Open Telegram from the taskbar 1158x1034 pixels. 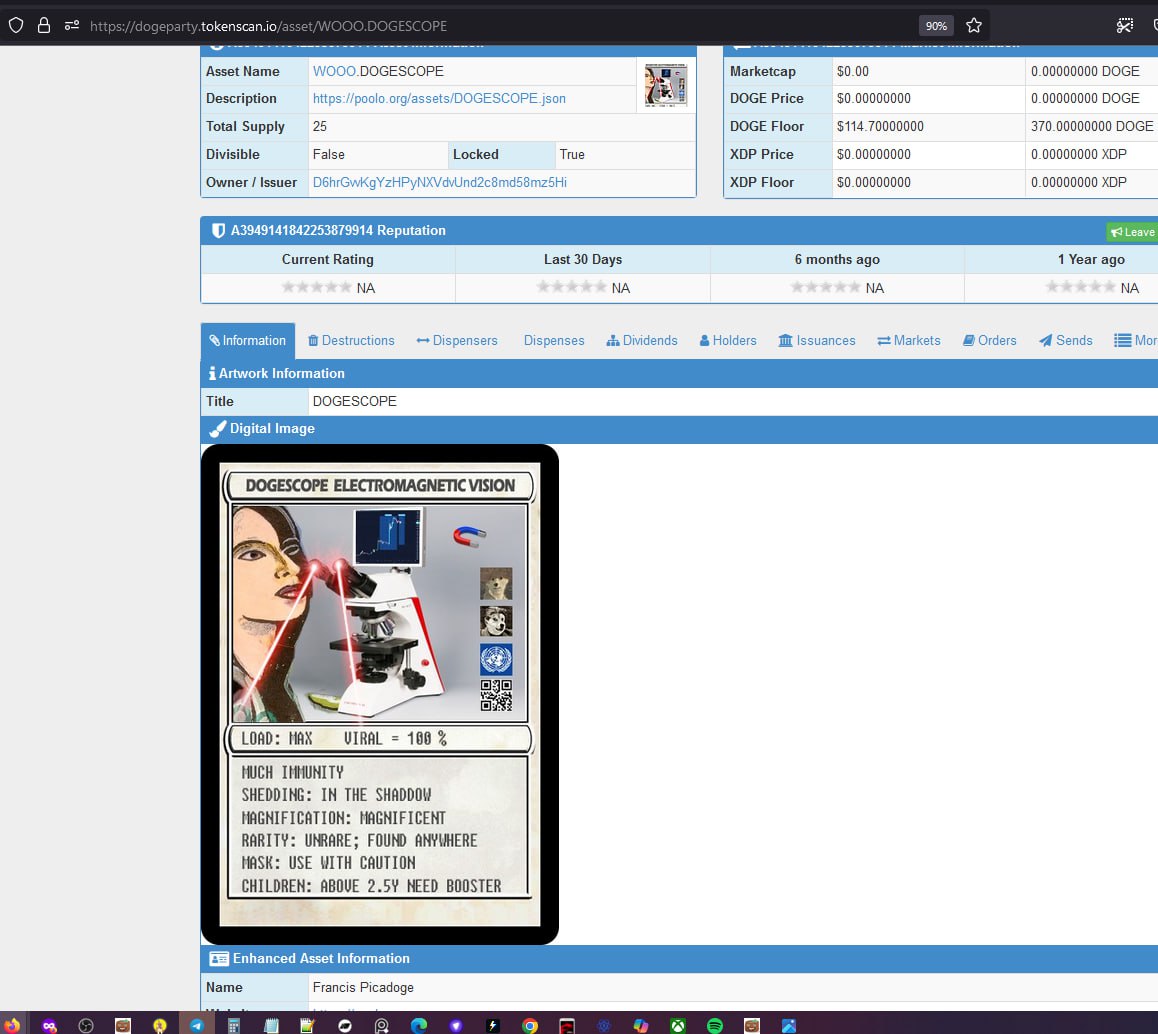click(x=197, y=1025)
